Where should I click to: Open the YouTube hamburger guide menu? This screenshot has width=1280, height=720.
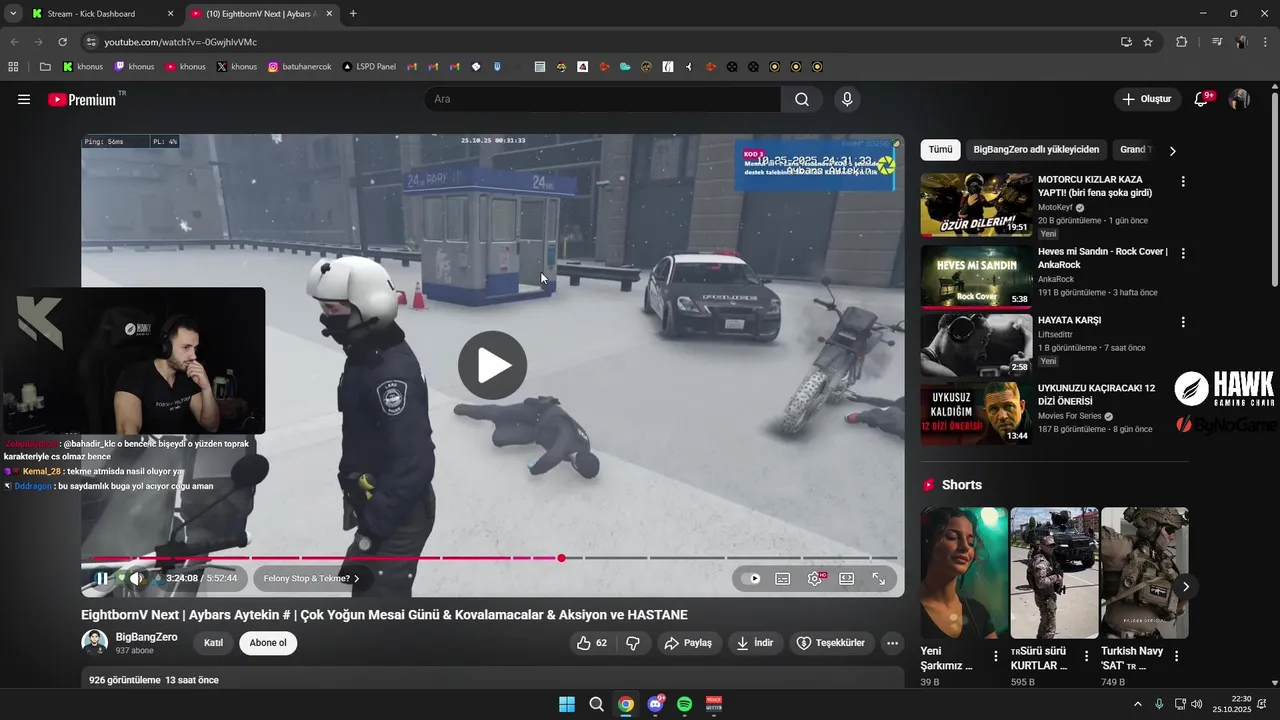(x=24, y=99)
